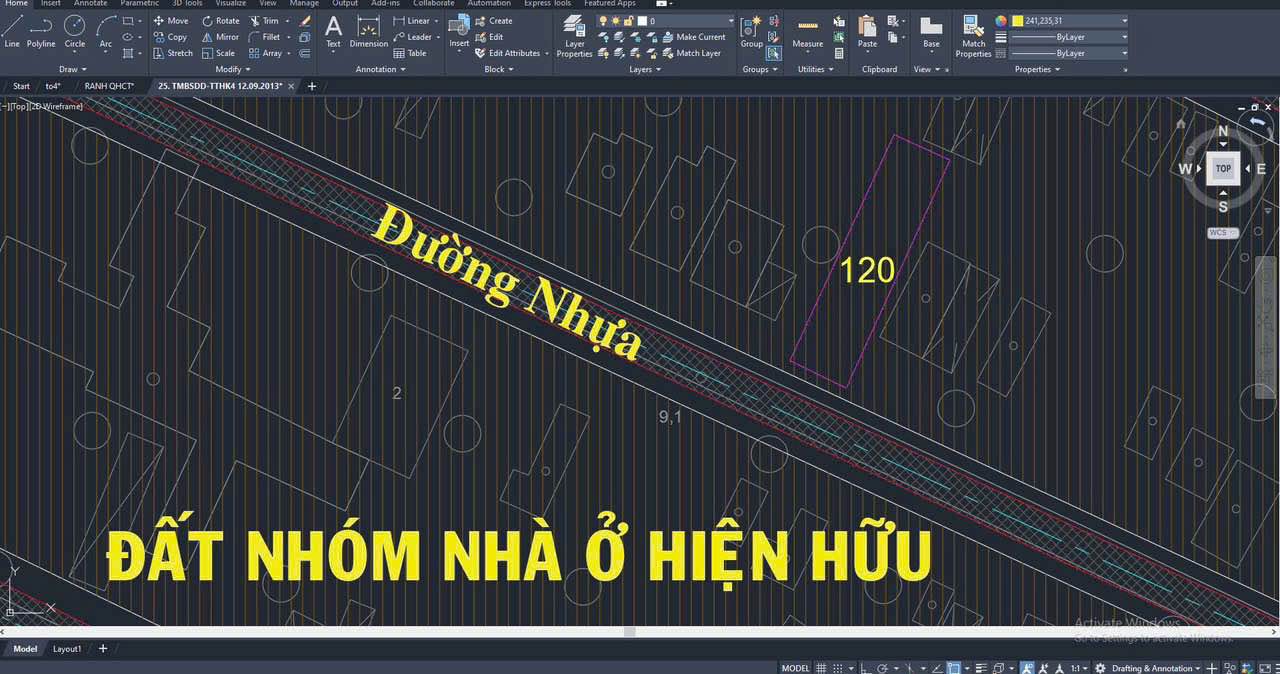
Task: Toggle the grid display in status bar
Action: point(821,667)
